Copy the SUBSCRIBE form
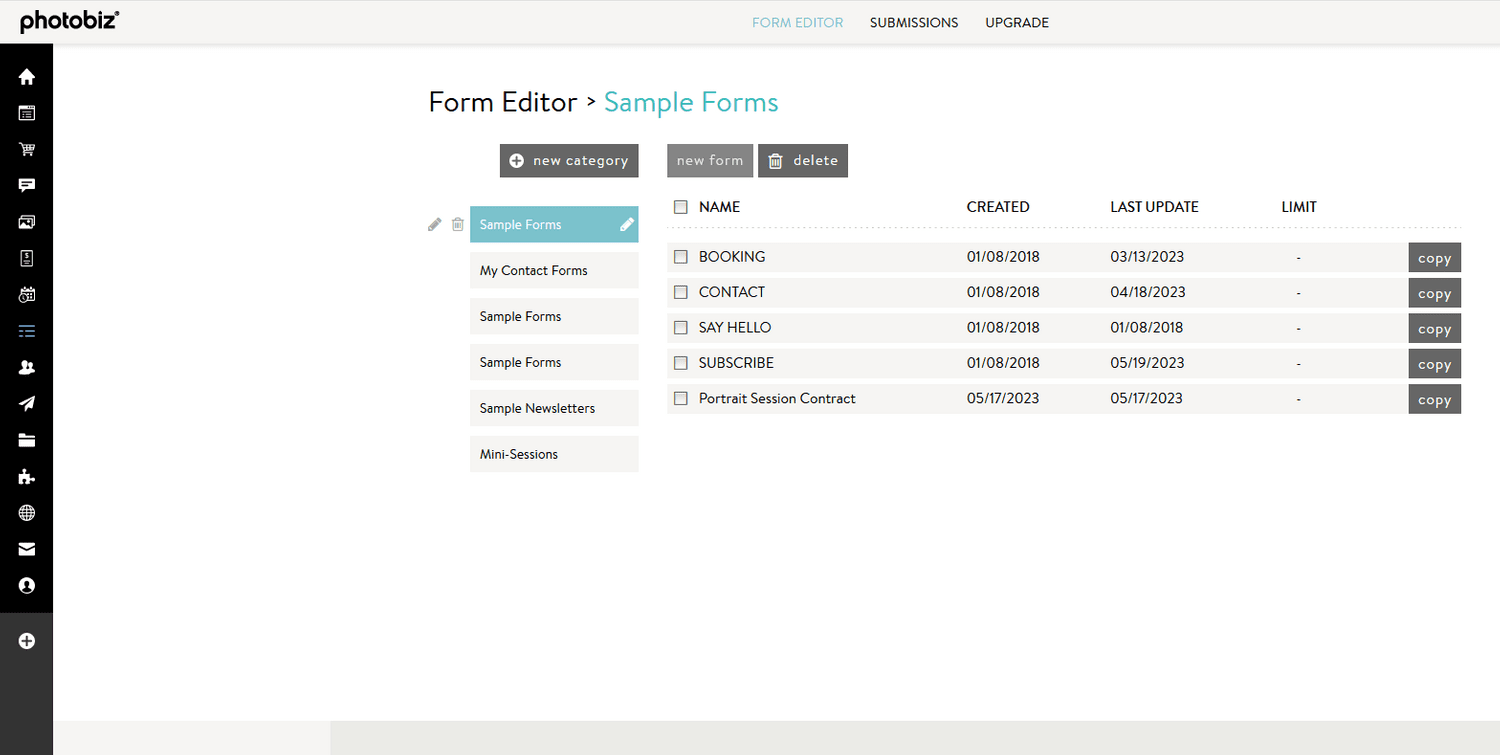The image size is (1500, 755). click(x=1435, y=364)
